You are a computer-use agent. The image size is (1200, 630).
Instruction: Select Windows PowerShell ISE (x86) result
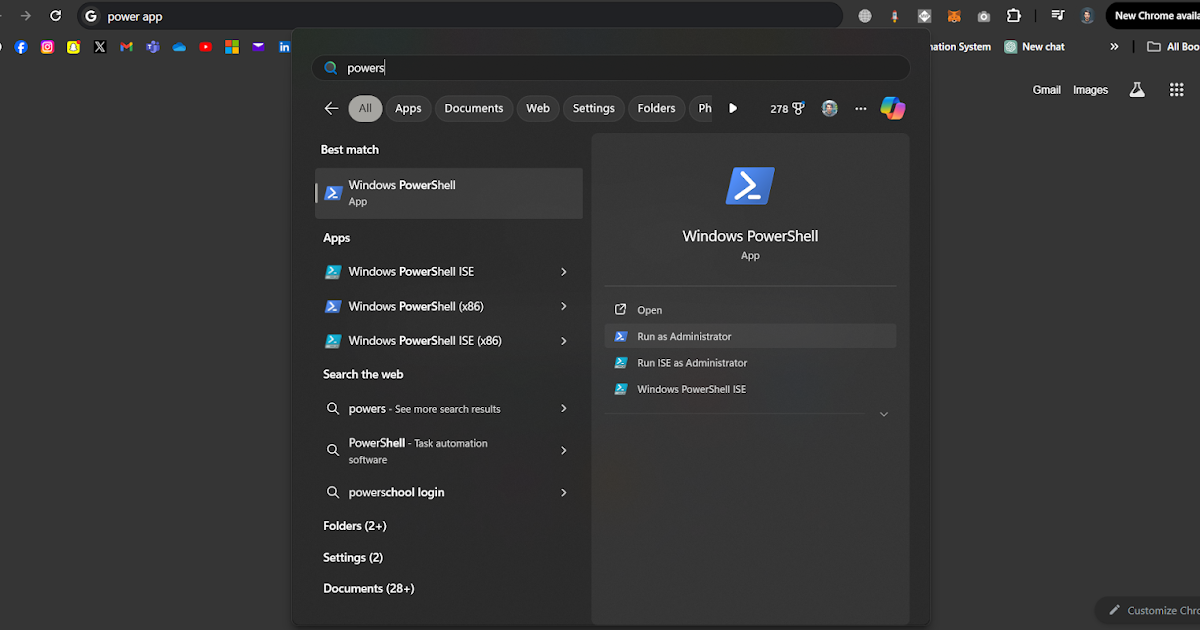[436, 341]
